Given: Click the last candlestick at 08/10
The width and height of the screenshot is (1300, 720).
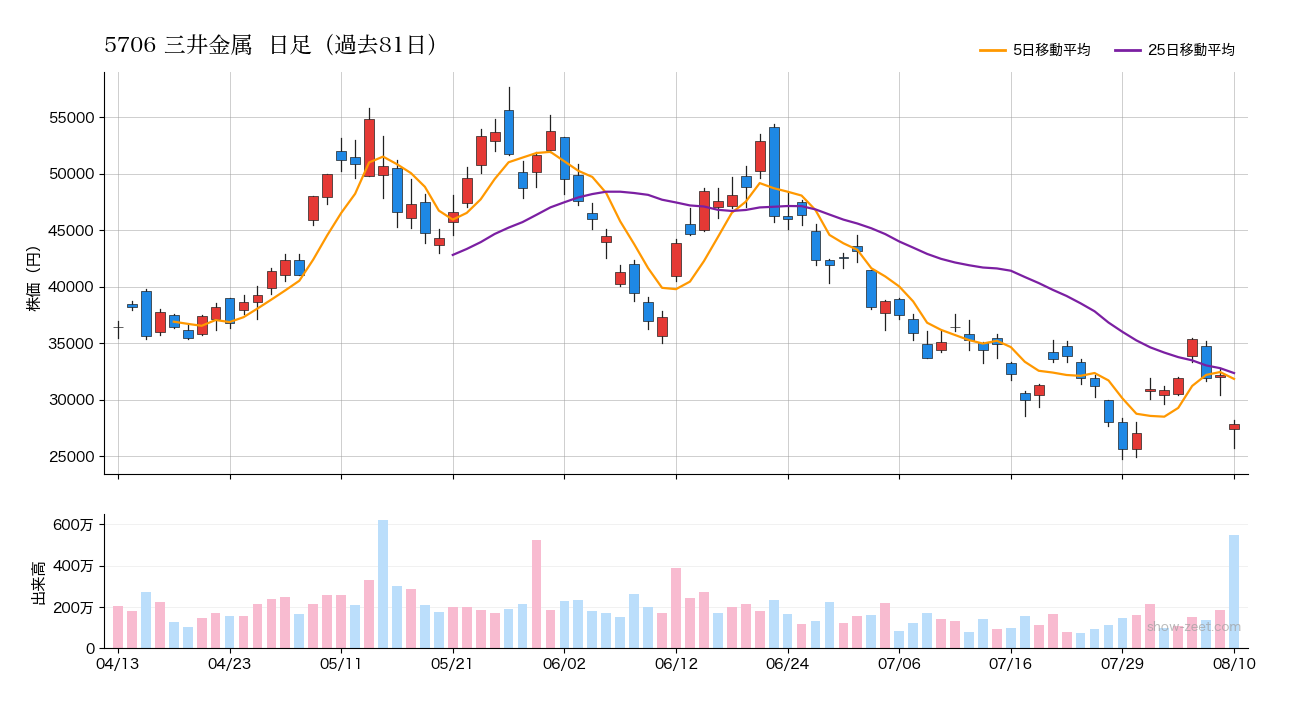Looking at the screenshot, I should [x=1234, y=427].
